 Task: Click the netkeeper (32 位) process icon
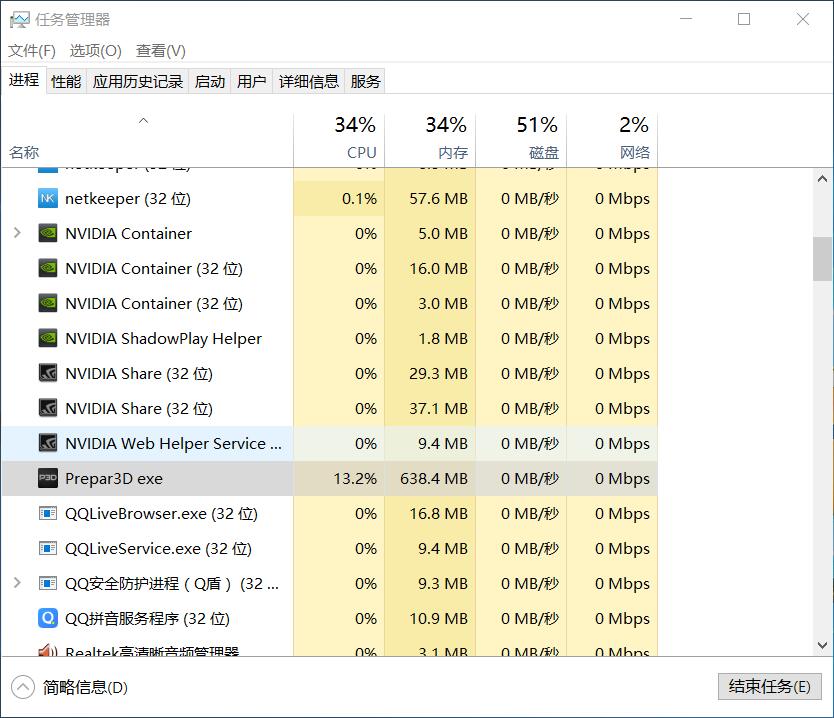click(48, 198)
